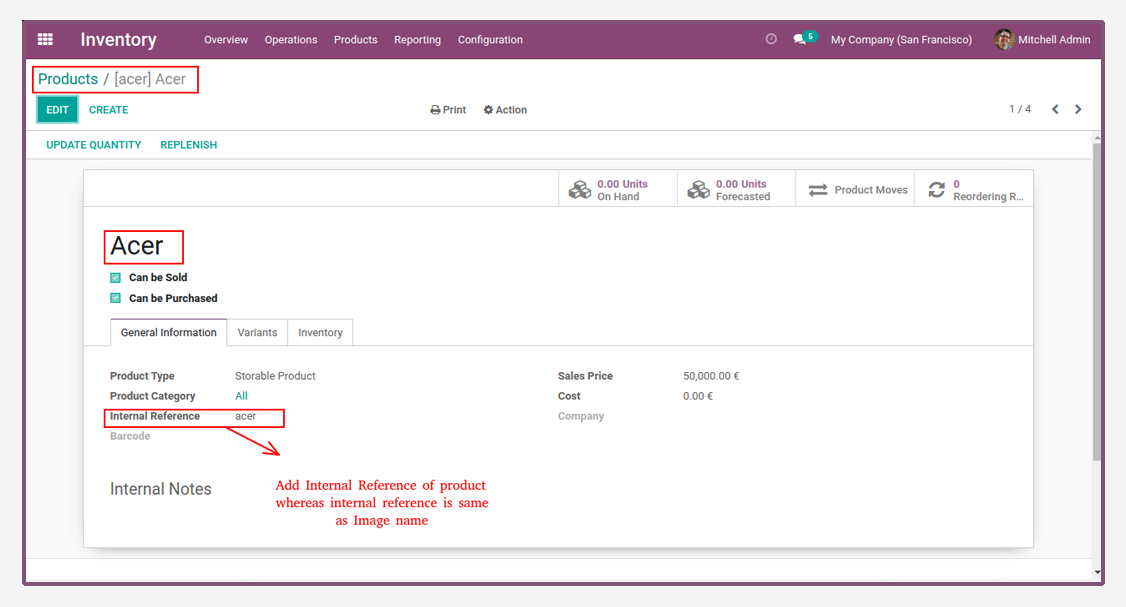Click the Company field label
Viewport: 1126px width, 607px height.
coord(581,416)
